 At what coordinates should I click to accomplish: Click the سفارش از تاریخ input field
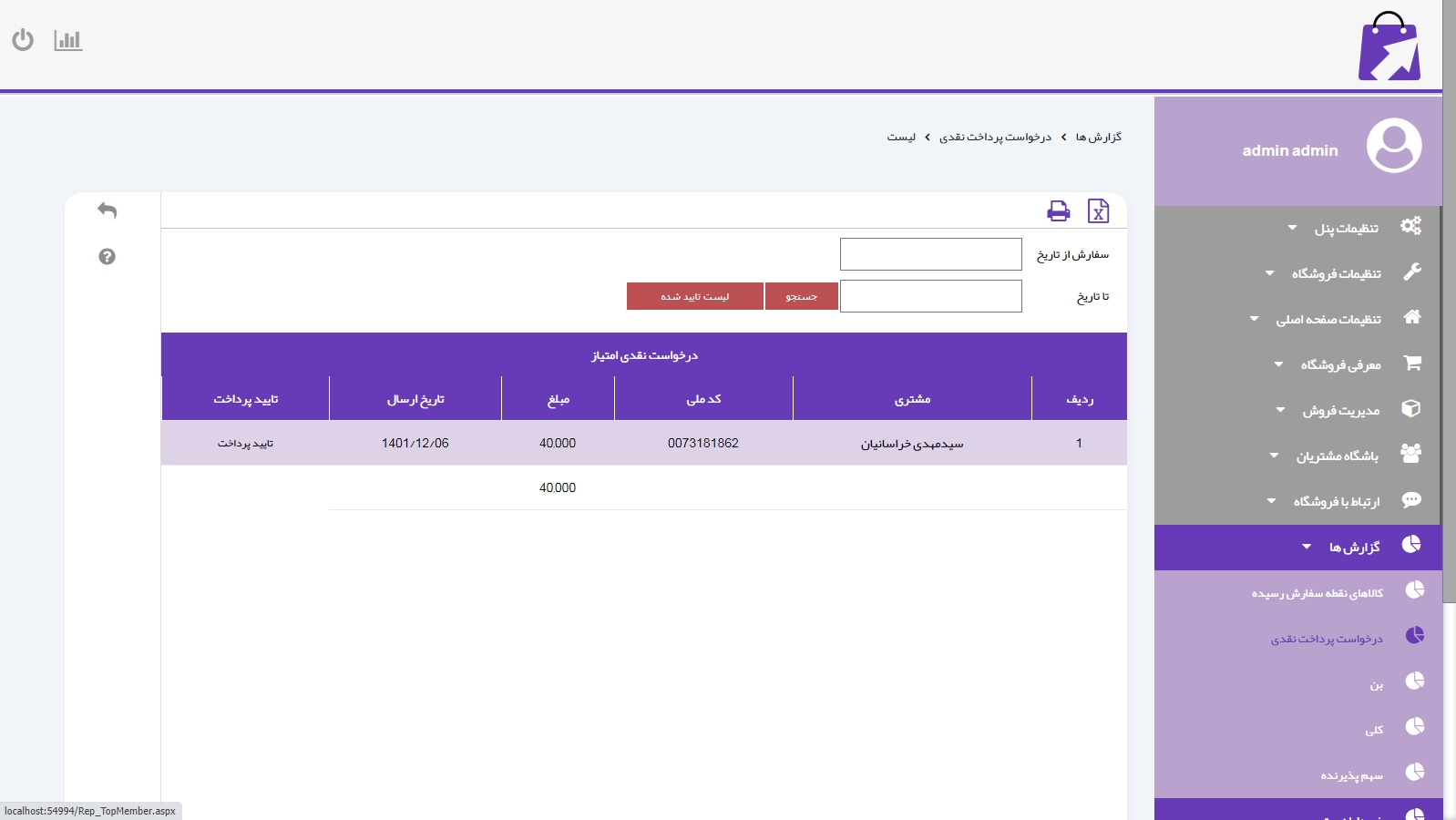point(930,254)
